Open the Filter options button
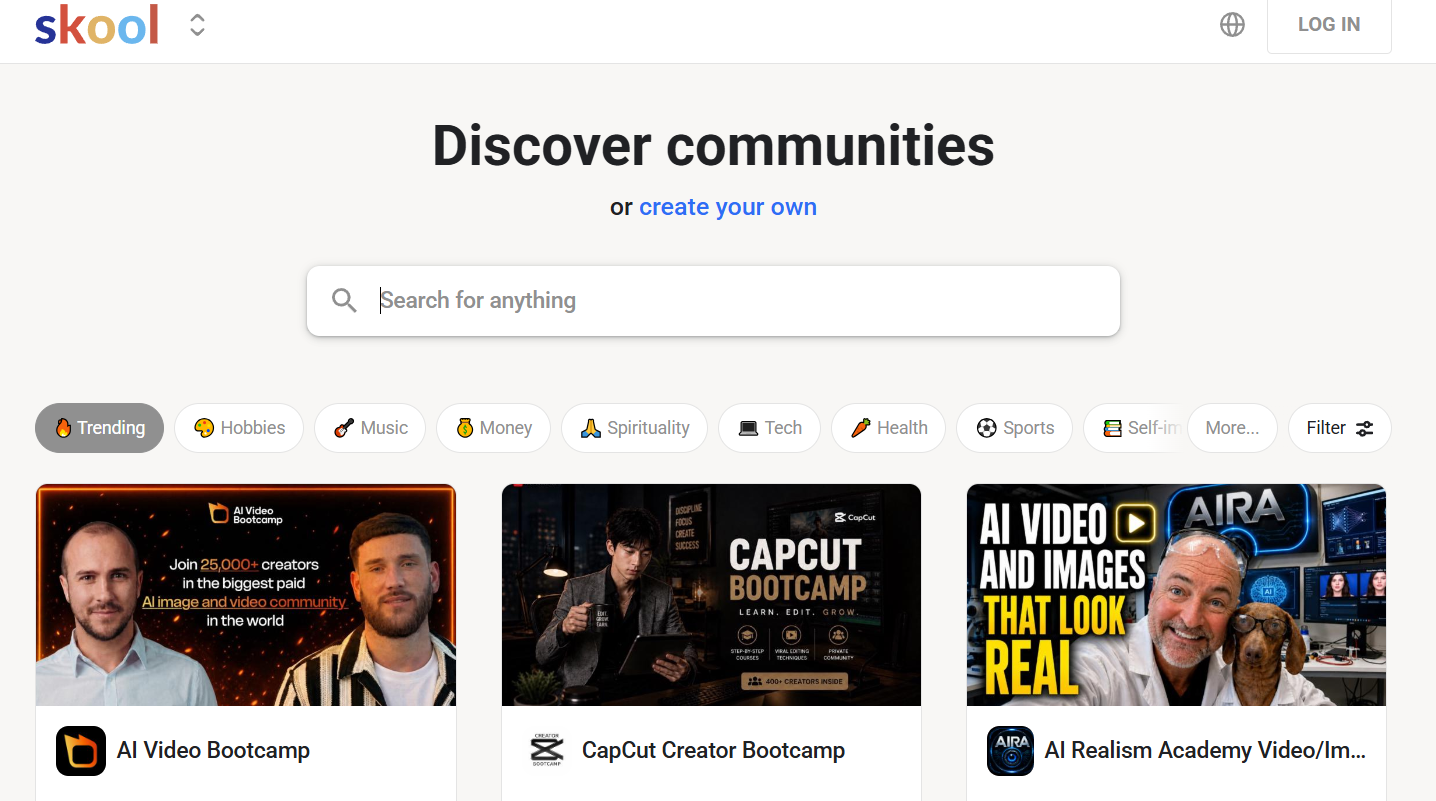Screen dimensions: 1436x801 1340,428
